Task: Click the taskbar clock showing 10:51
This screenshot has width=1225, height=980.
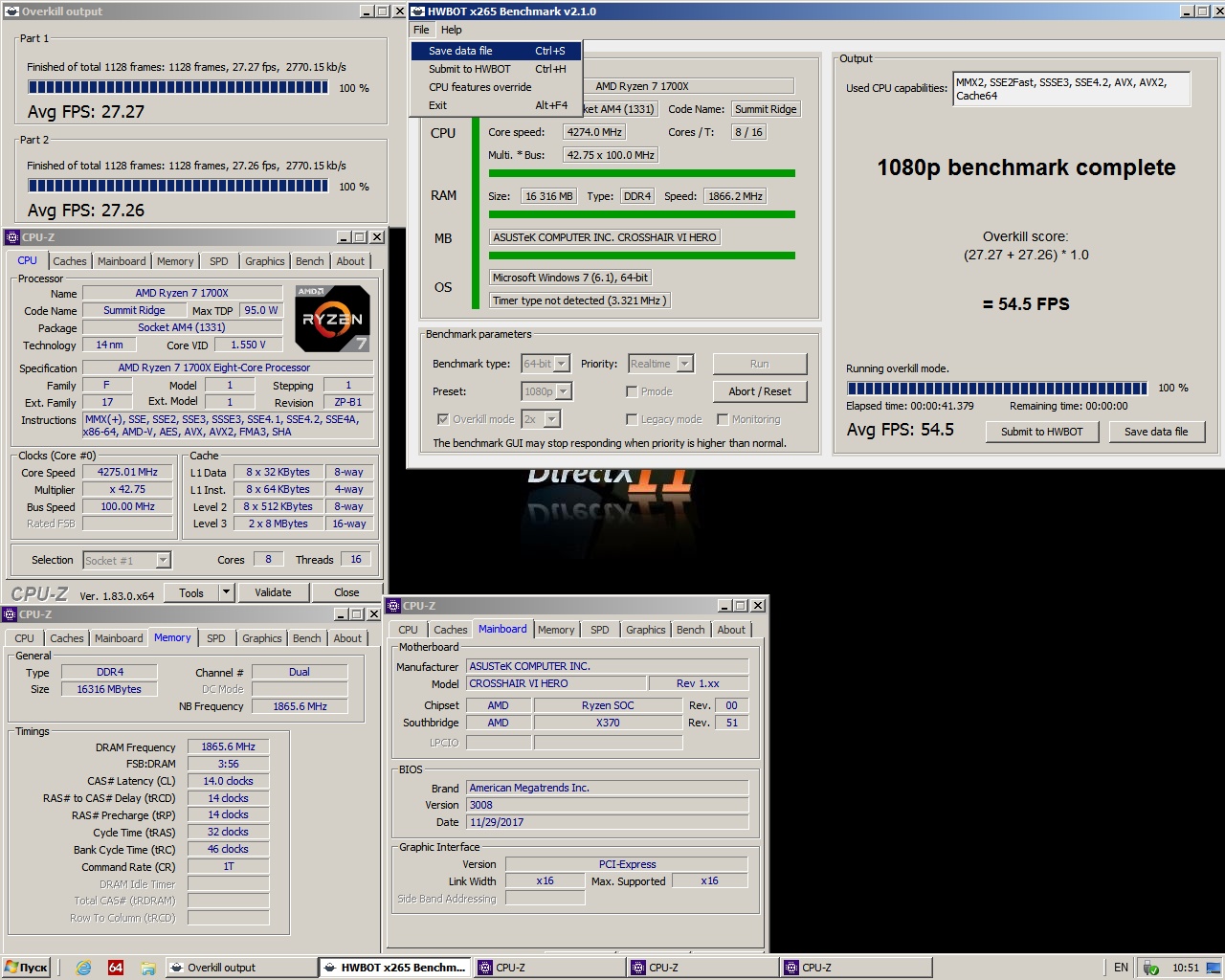Action: [x=1186, y=968]
